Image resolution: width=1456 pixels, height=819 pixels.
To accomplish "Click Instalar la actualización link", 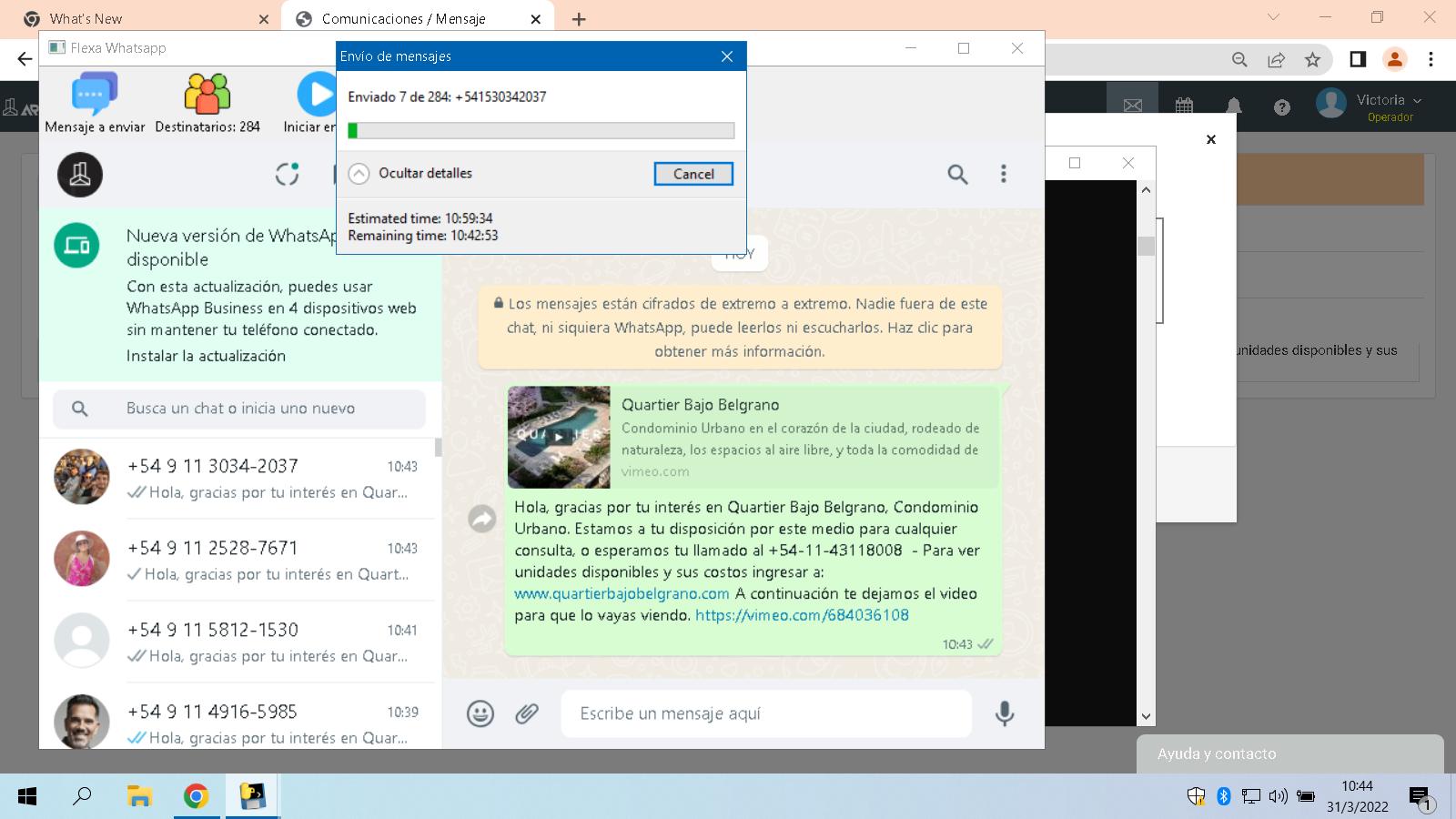I will (x=206, y=356).
